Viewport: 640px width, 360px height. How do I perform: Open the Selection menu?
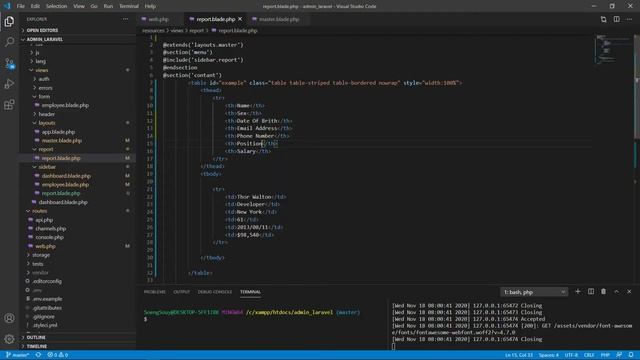coord(56,6)
